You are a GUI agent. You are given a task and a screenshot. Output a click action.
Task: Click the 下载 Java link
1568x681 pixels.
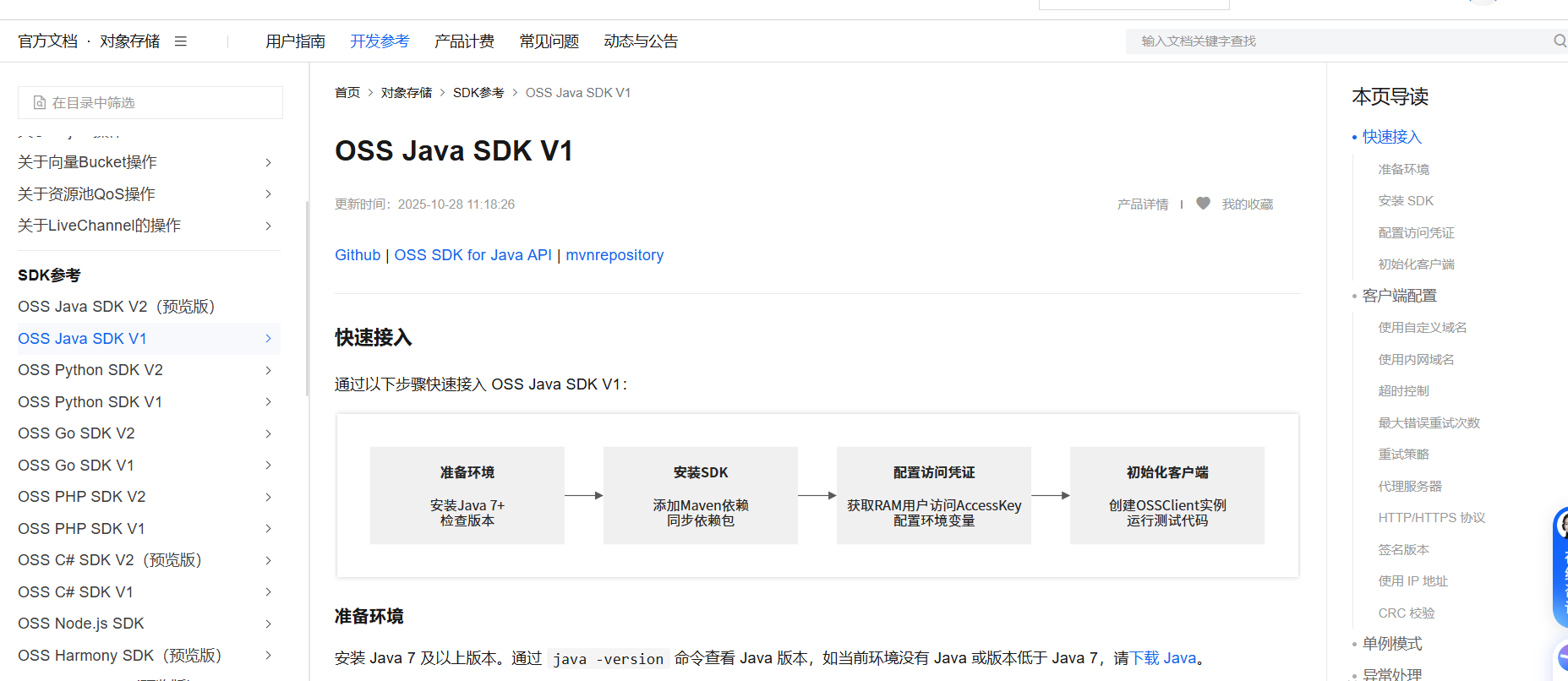(x=1163, y=658)
